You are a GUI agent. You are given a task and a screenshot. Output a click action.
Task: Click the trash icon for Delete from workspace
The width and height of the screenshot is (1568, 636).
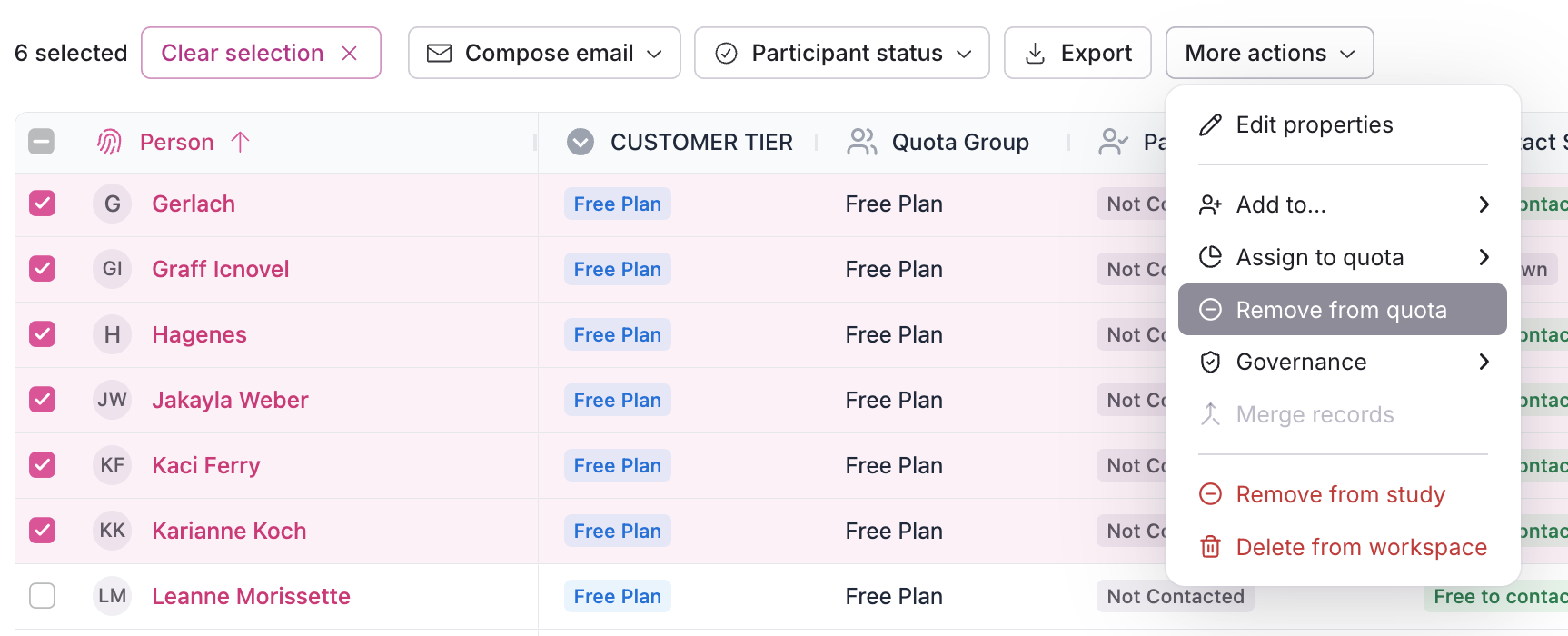tap(1210, 547)
